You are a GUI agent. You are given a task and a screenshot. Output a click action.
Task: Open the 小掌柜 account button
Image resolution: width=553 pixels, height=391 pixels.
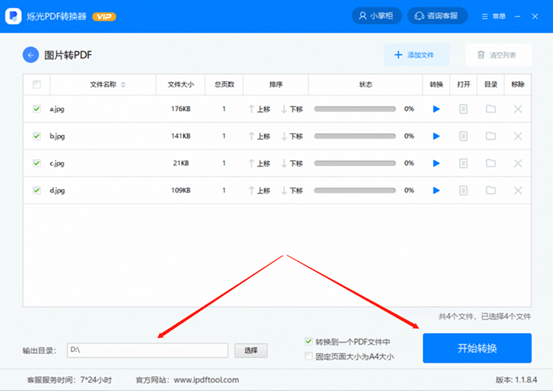(x=377, y=16)
